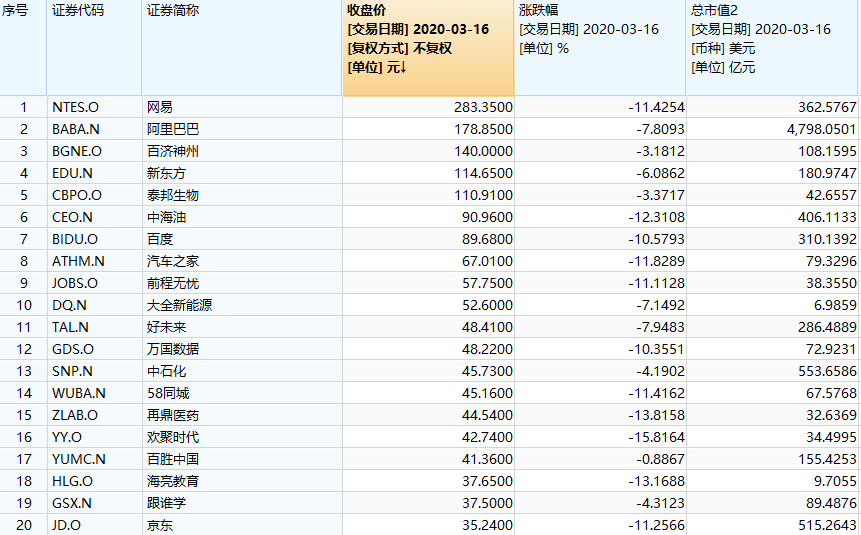Select closing price 178.8500
Image resolution: width=861 pixels, height=535 pixels.
(483, 129)
